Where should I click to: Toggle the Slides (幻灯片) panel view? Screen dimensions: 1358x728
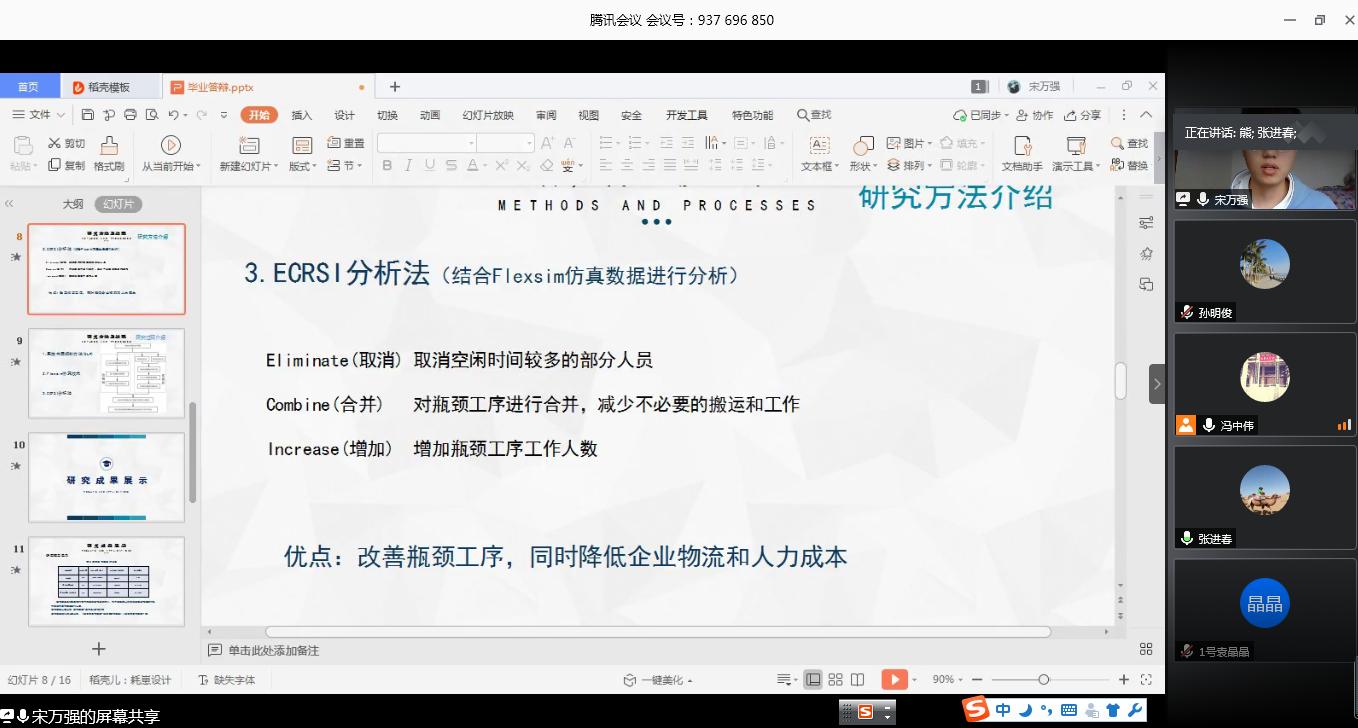point(119,204)
